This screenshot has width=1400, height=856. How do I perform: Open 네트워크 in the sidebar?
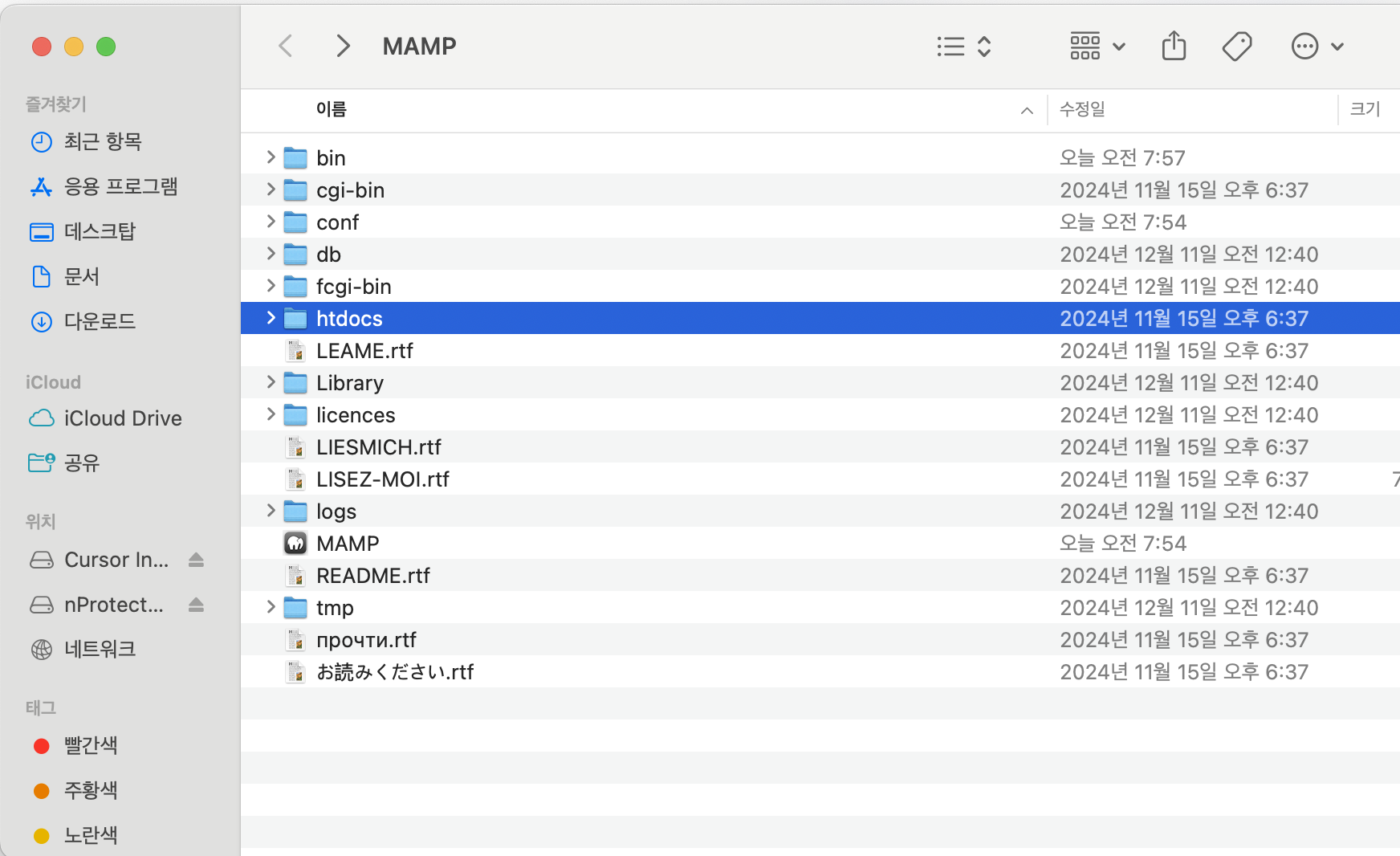coord(100,649)
